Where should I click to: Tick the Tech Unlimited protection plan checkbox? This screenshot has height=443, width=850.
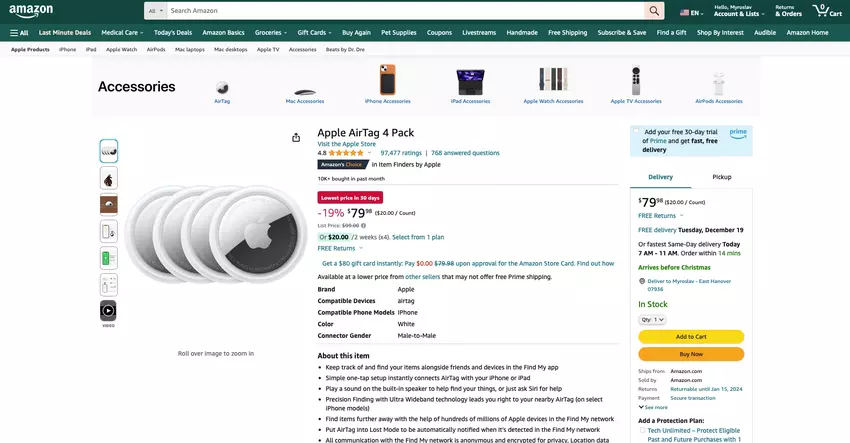pyautogui.click(x=642, y=431)
